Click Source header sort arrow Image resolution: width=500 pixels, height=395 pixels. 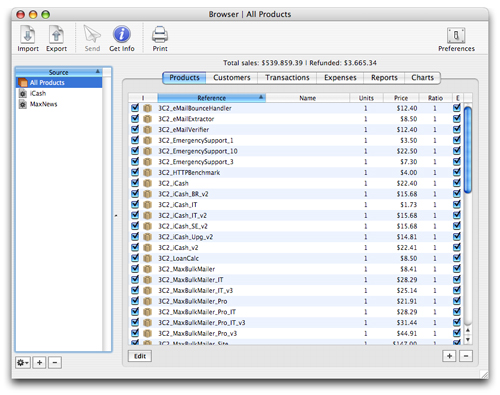[98, 71]
